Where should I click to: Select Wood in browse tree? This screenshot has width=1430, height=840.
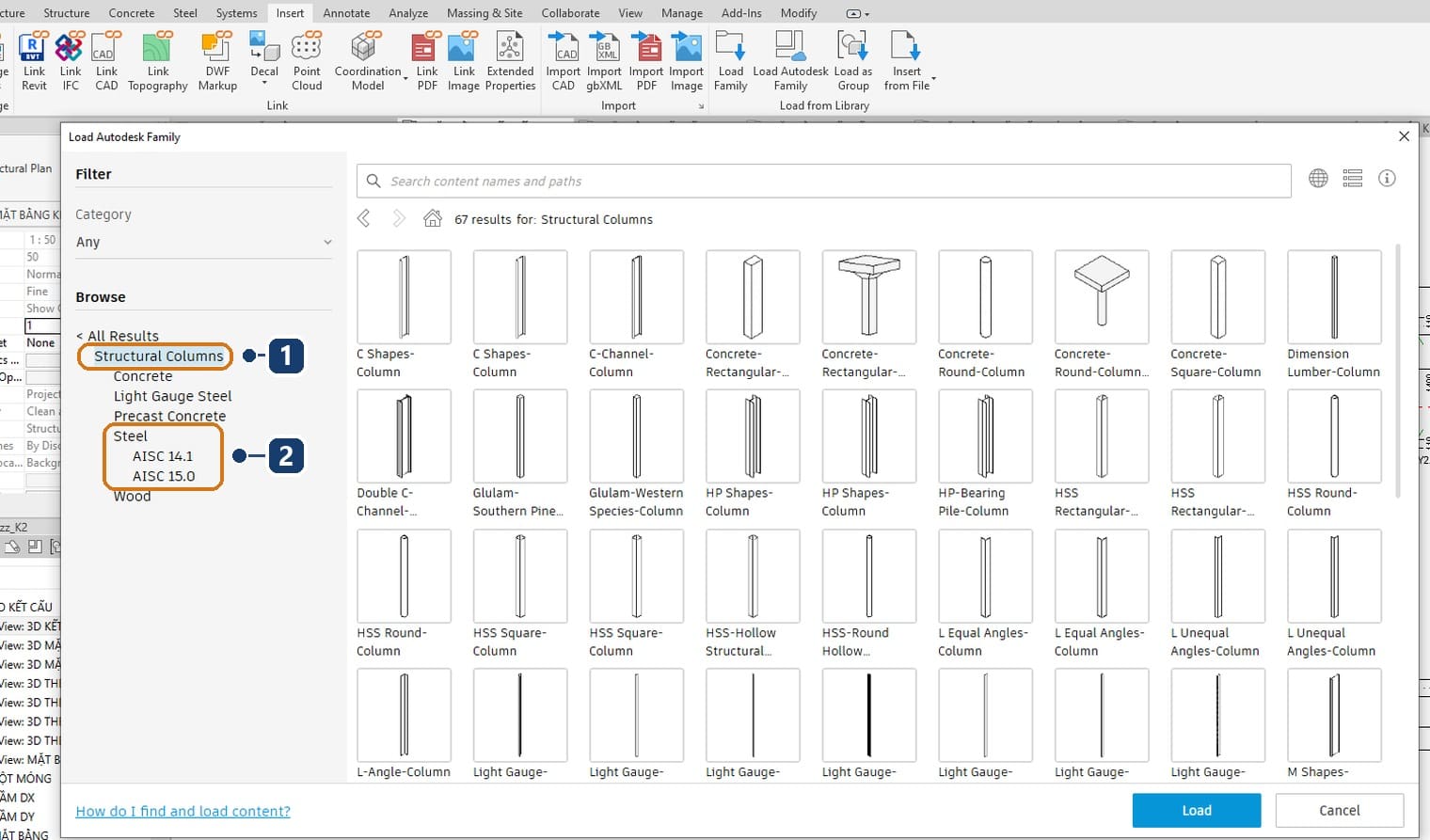click(132, 496)
